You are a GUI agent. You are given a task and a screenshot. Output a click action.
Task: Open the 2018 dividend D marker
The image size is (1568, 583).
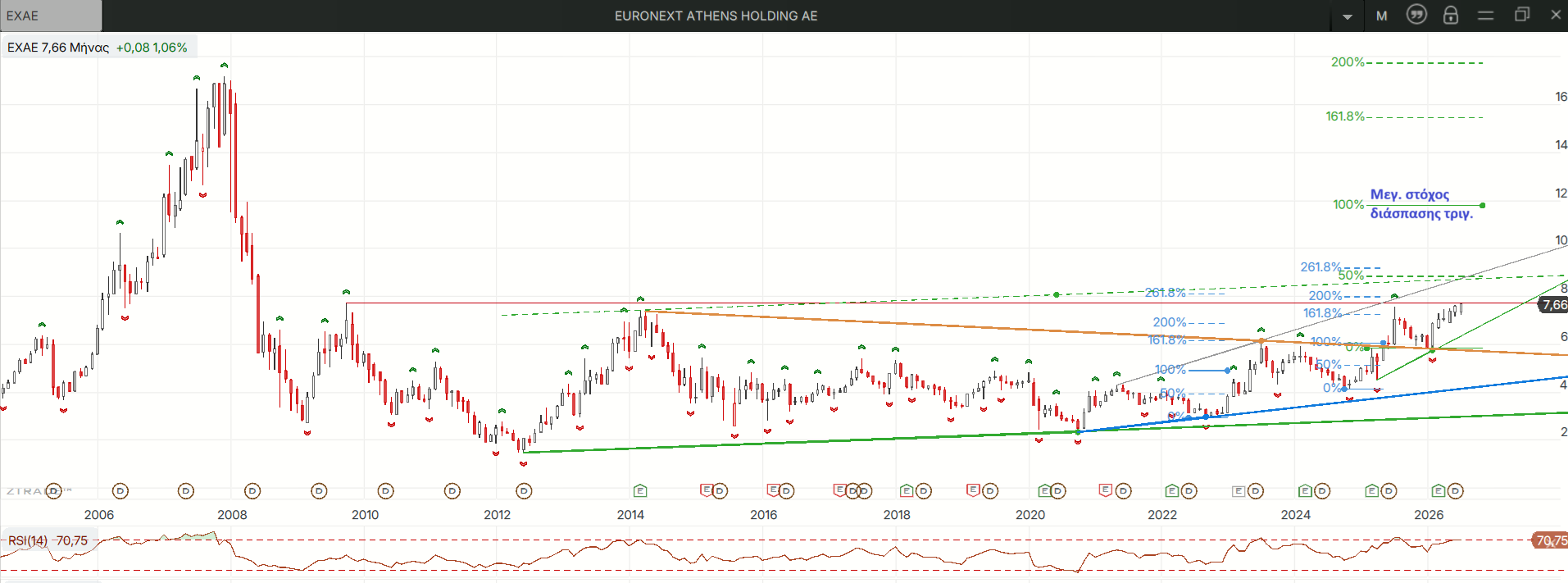click(x=924, y=491)
